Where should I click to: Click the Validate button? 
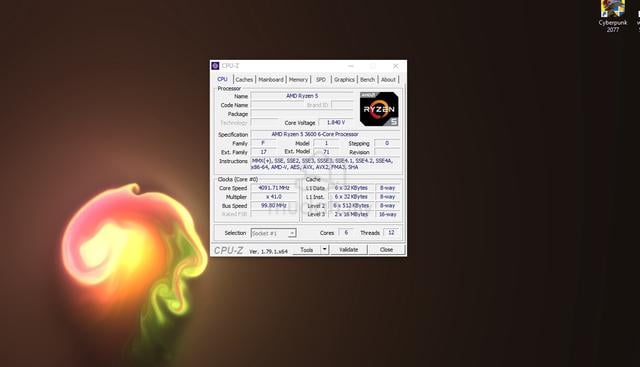(x=349, y=249)
